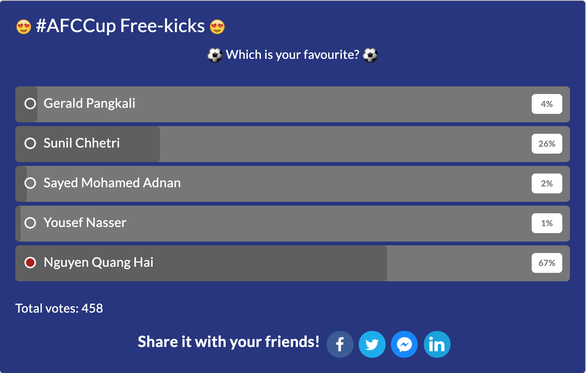
Task: Share poll on LinkedIn icon
Action: pyautogui.click(x=437, y=344)
